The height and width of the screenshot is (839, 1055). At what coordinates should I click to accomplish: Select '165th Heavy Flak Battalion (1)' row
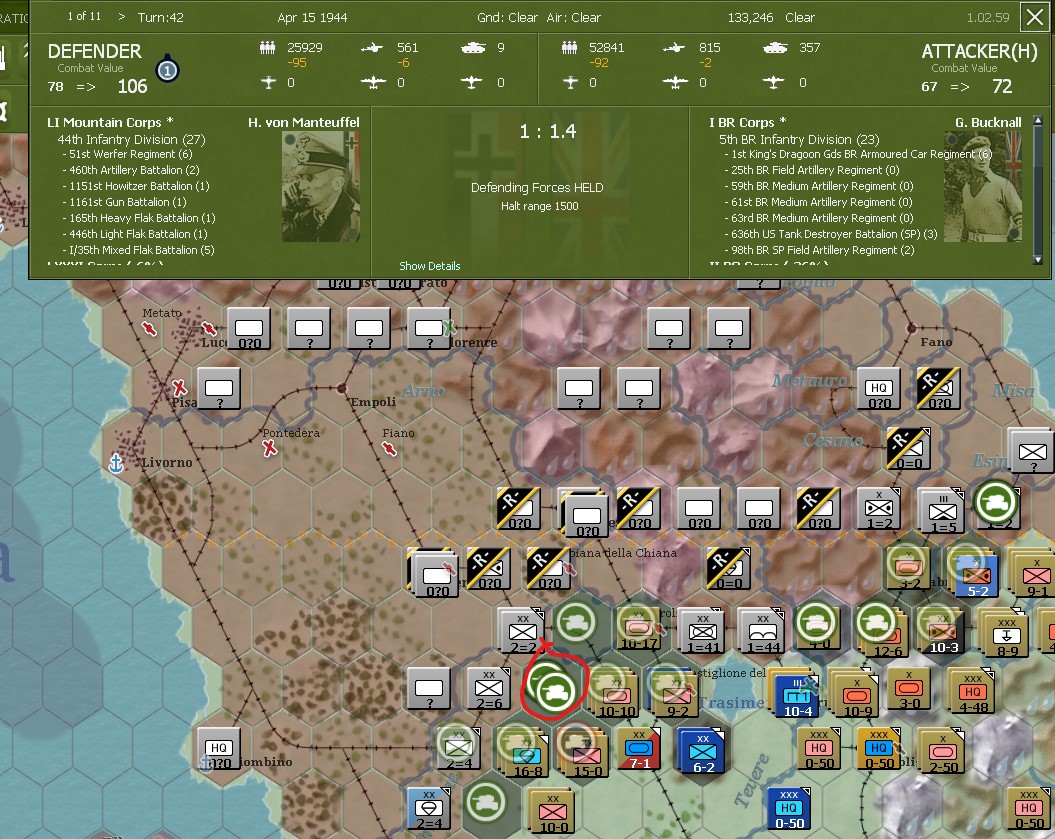pyautogui.click(x=139, y=218)
